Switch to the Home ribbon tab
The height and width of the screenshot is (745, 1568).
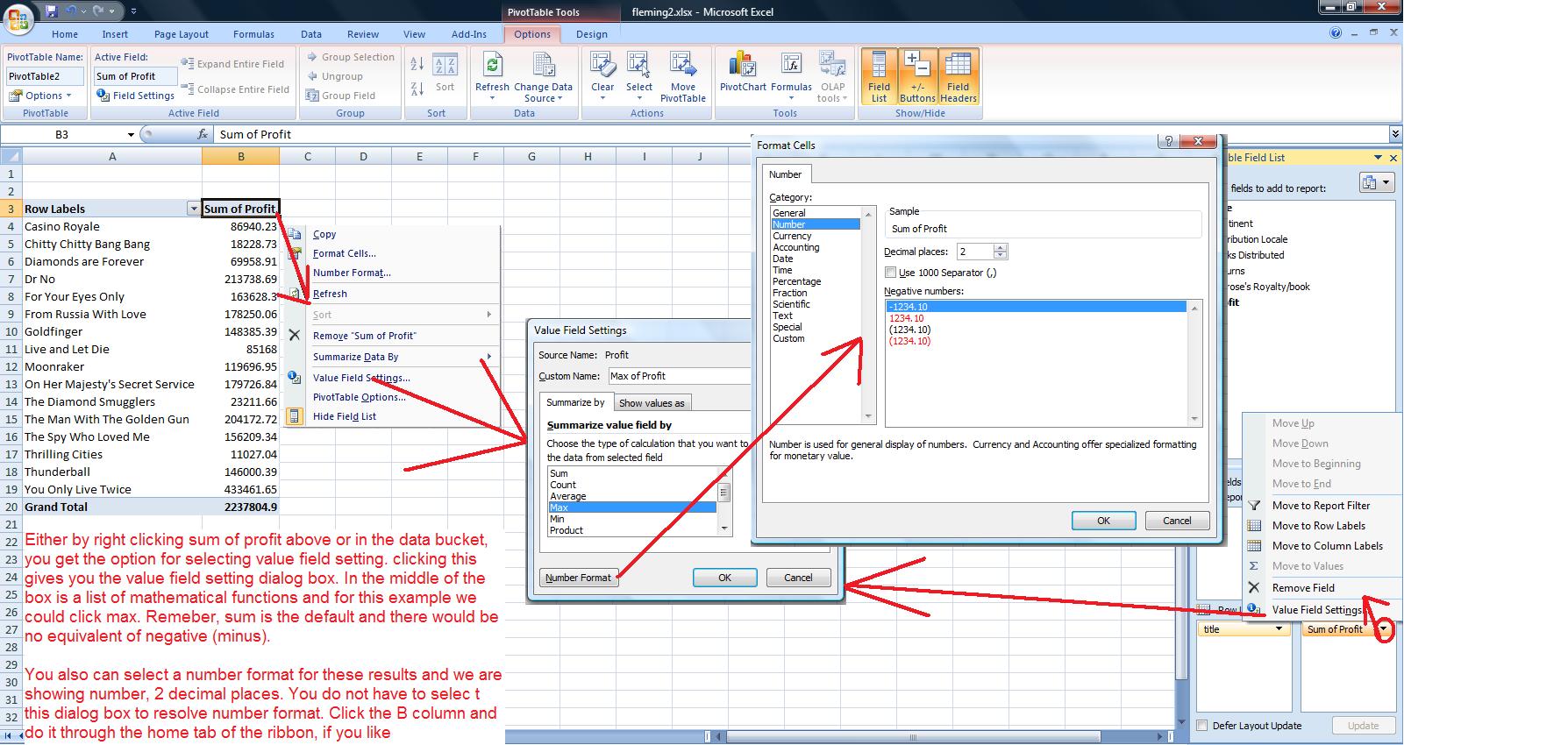[x=65, y=34]
